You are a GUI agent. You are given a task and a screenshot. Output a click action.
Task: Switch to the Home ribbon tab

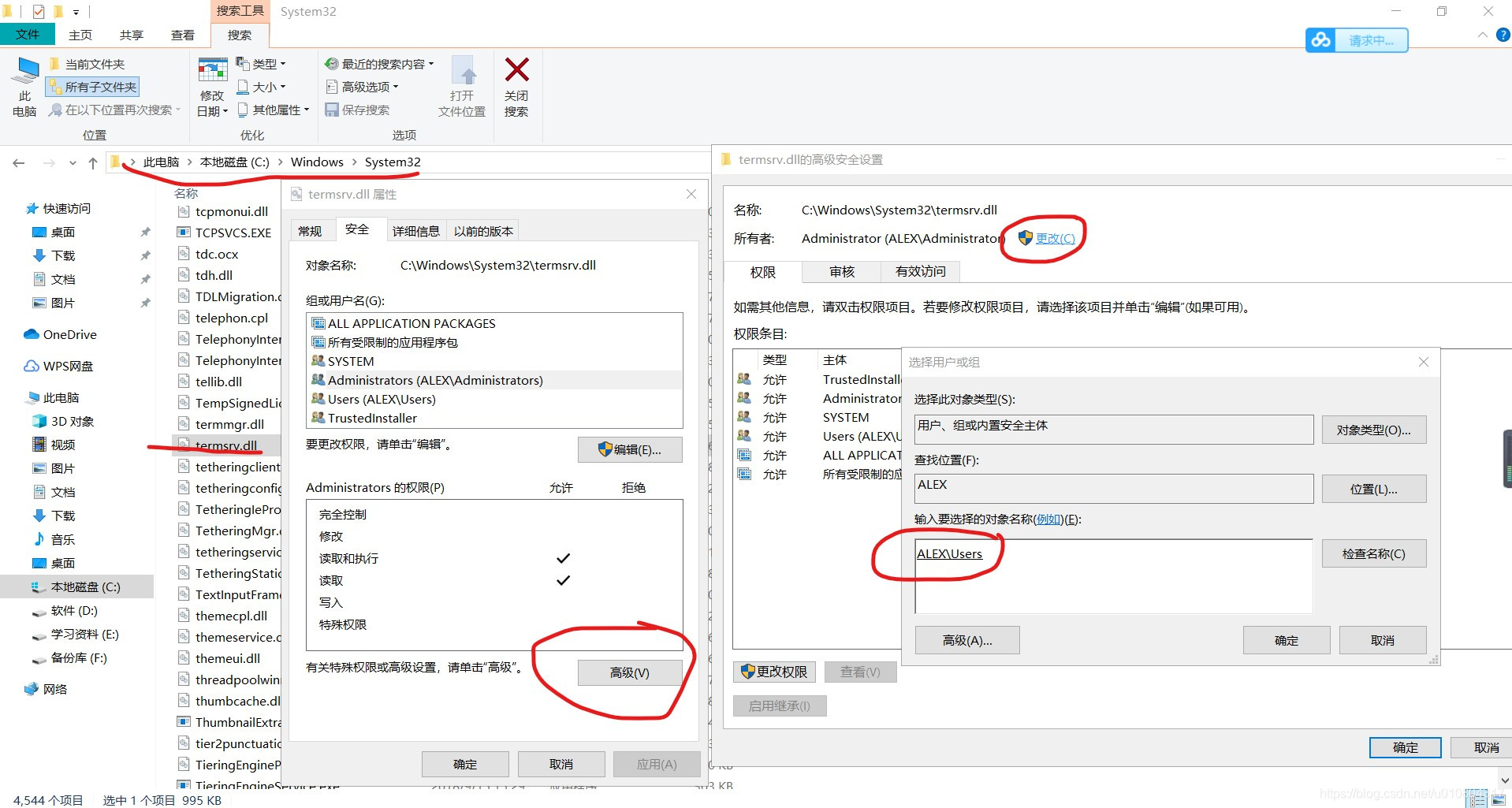point(80,35)
